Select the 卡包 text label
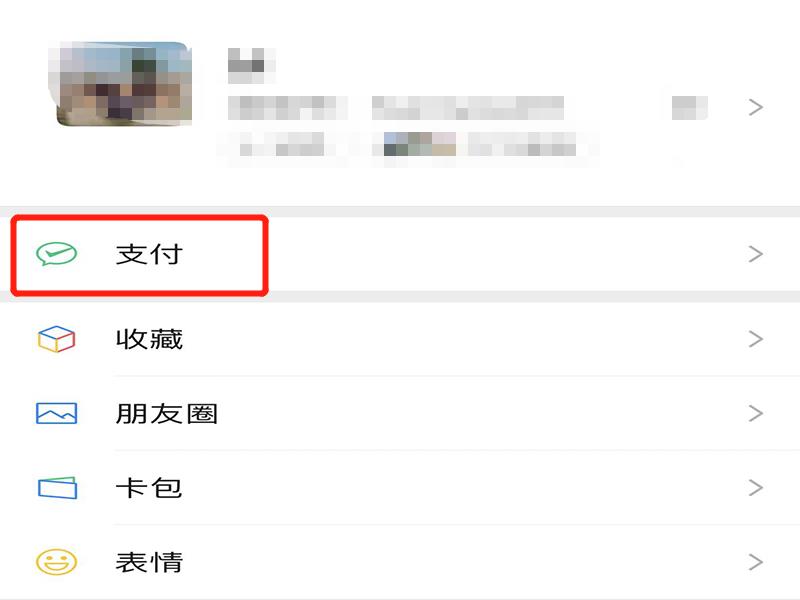 [x=149, y=488]
